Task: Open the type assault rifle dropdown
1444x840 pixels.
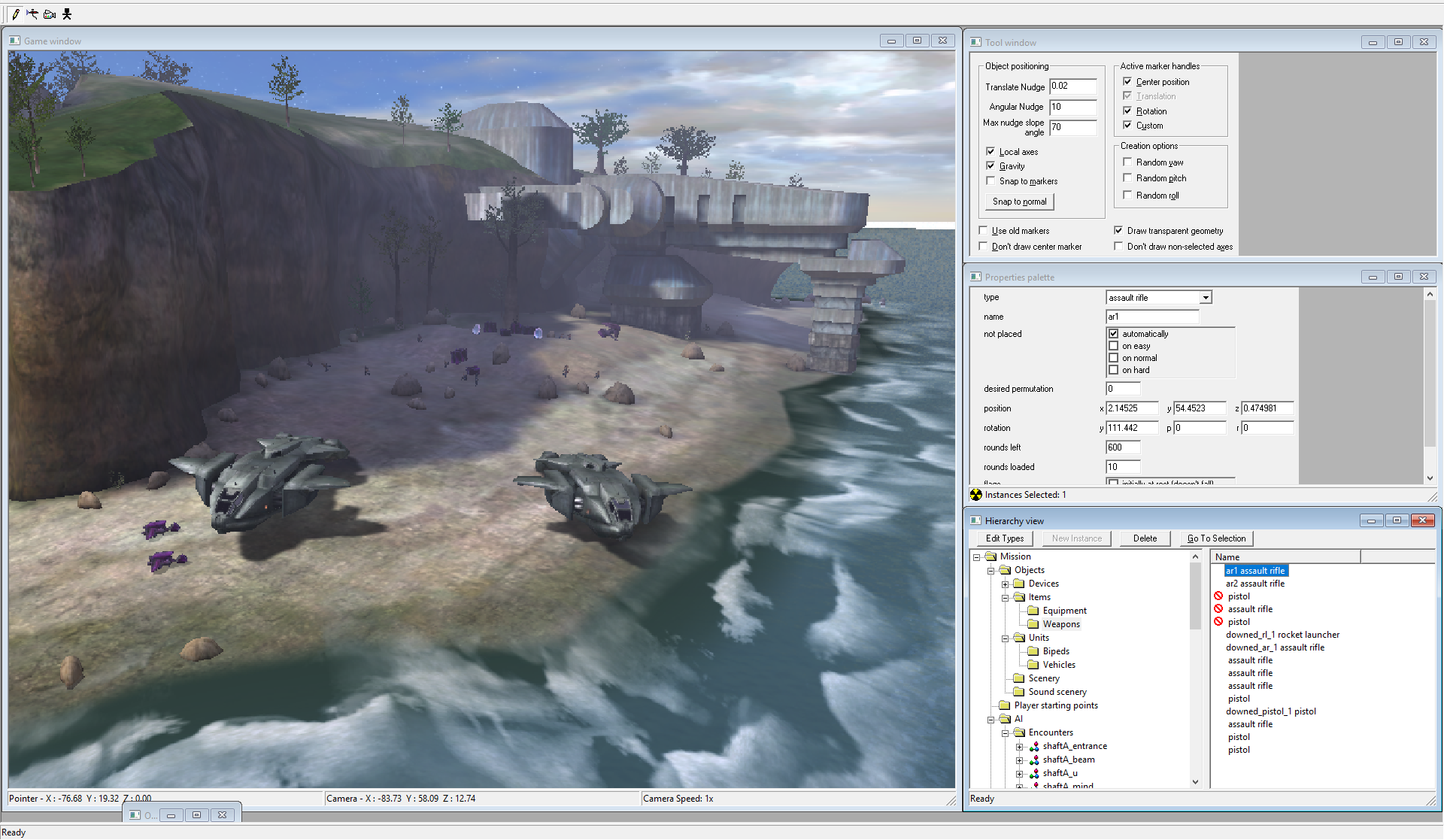Action: 1206,297
